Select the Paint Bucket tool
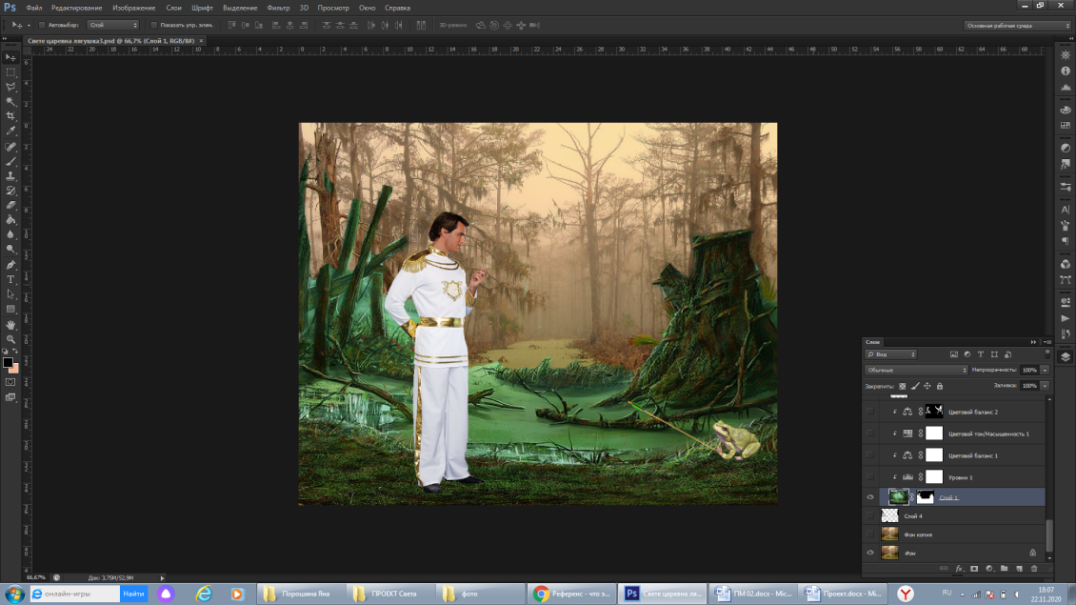1076x605 pixels. pyautogui.click(x=11, y=220)
